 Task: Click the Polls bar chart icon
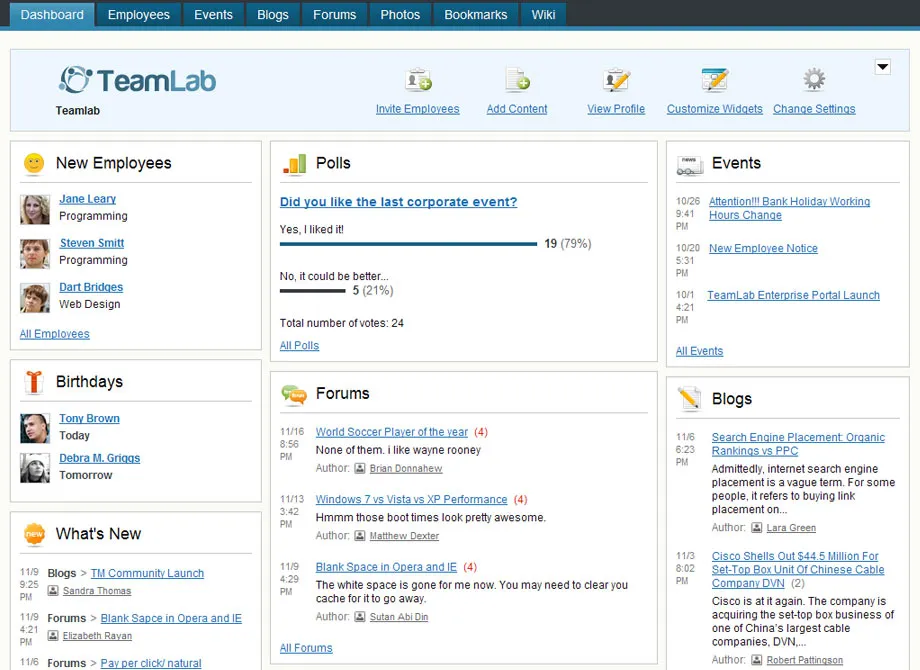point(295,164)
